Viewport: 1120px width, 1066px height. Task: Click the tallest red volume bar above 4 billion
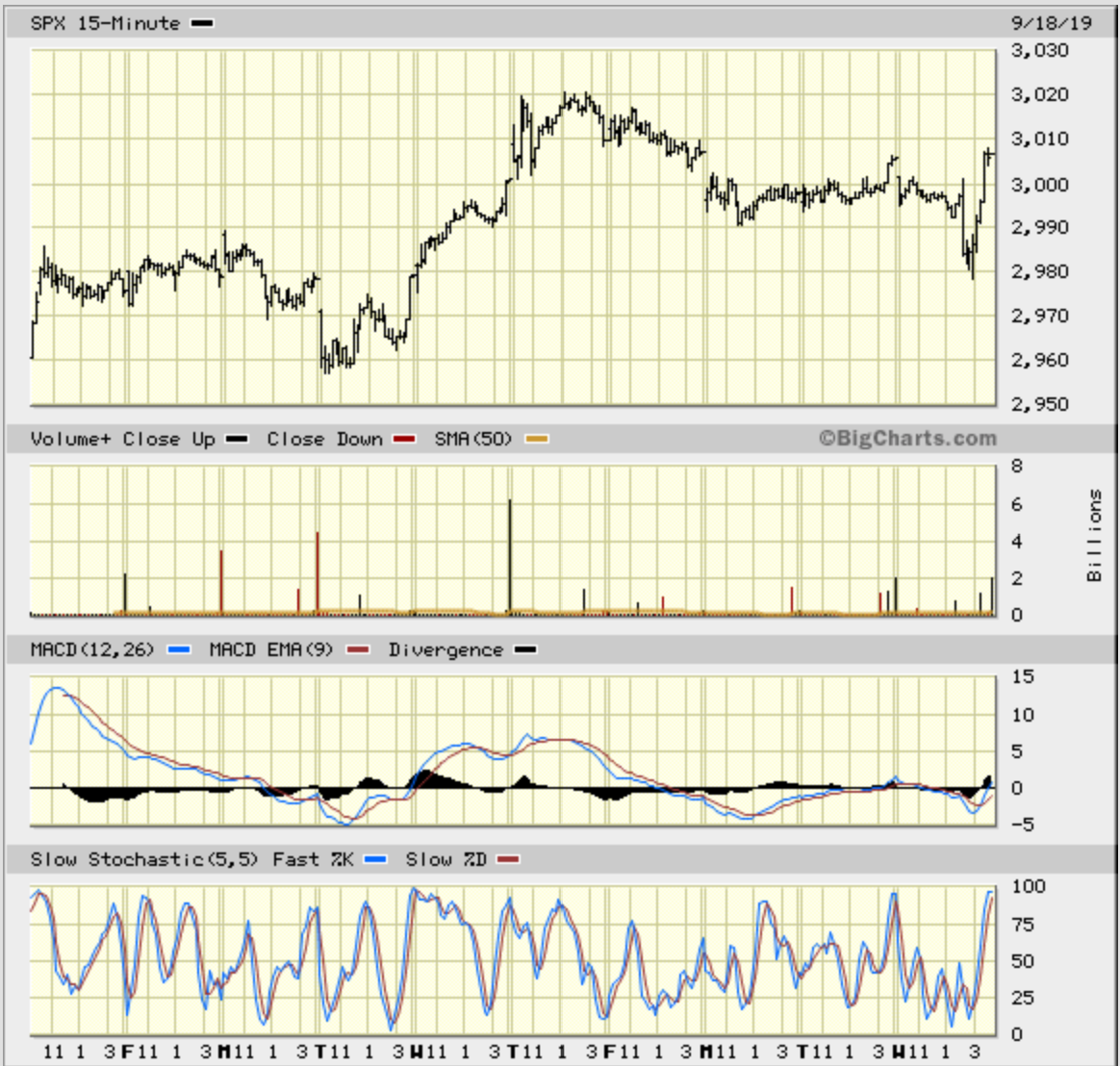pos(318,571)
